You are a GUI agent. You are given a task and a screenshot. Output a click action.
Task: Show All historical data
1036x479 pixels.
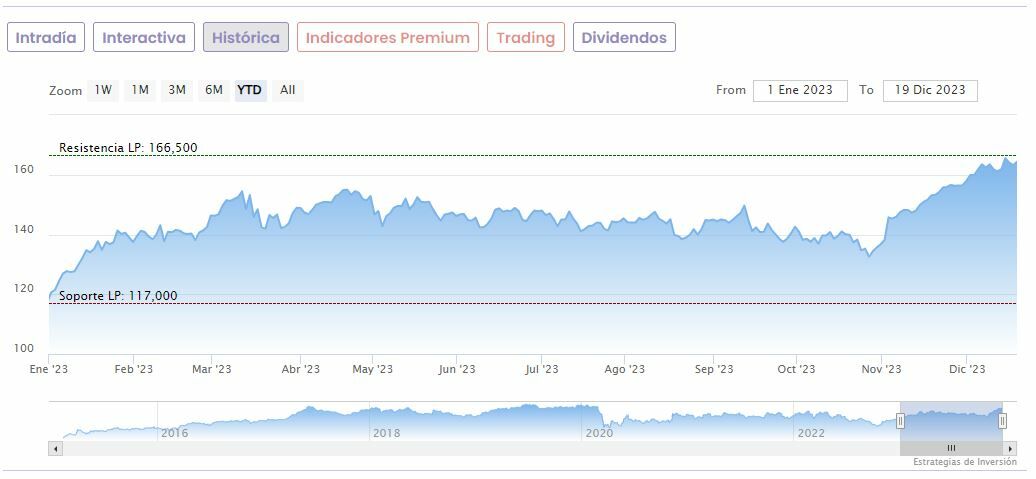point(288,90)
